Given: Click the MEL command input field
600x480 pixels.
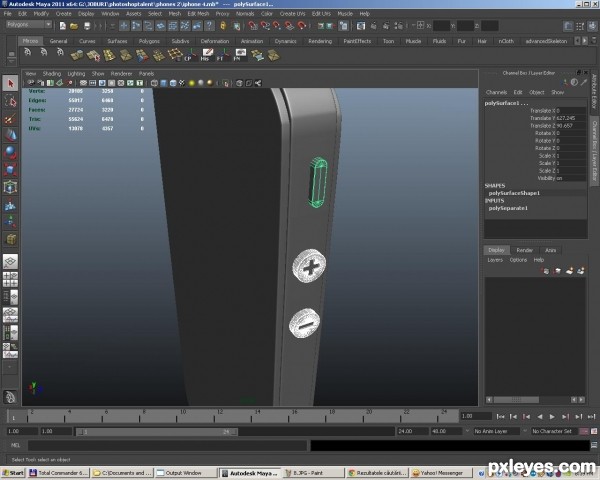Looking at the screenshot, I should point(167,446).
